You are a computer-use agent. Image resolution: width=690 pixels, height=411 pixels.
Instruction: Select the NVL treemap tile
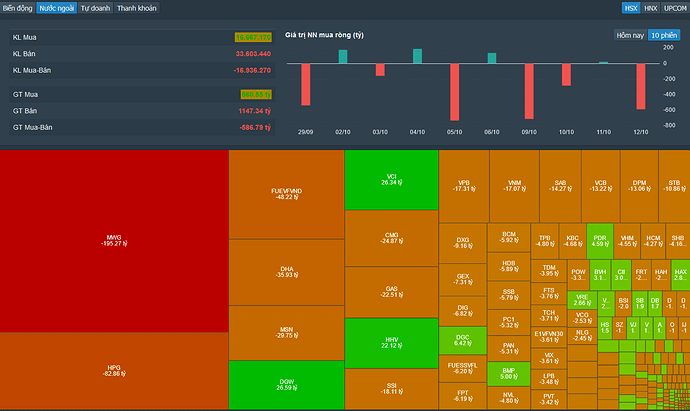[x=509, y=398]
